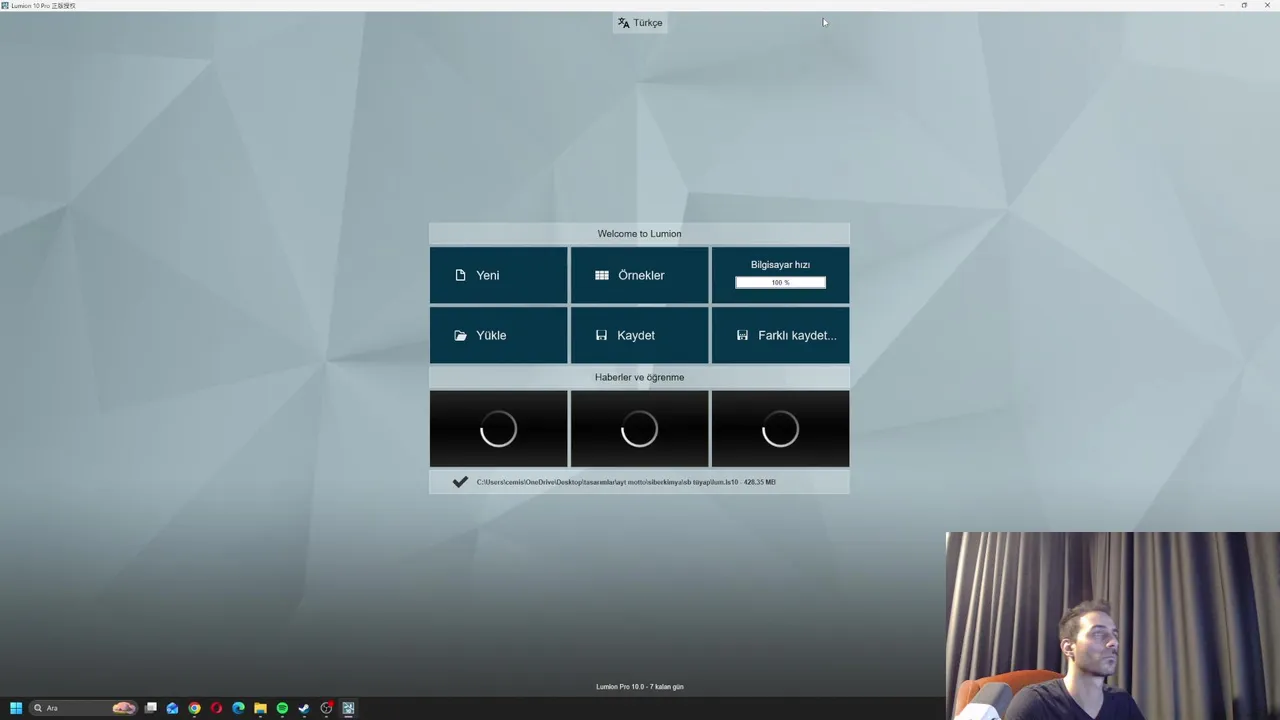Open OBS Studio from the taskbar
1280x720 pixels.
point(326,708)
